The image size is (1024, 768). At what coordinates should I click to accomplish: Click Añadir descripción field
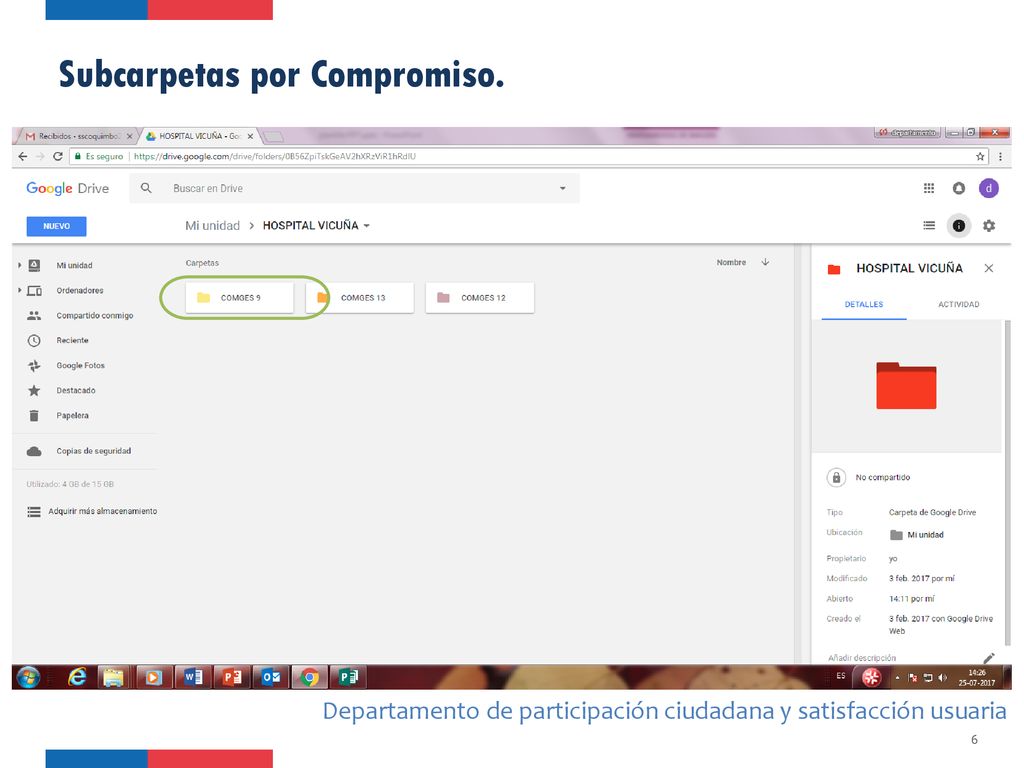coord(862,658)
